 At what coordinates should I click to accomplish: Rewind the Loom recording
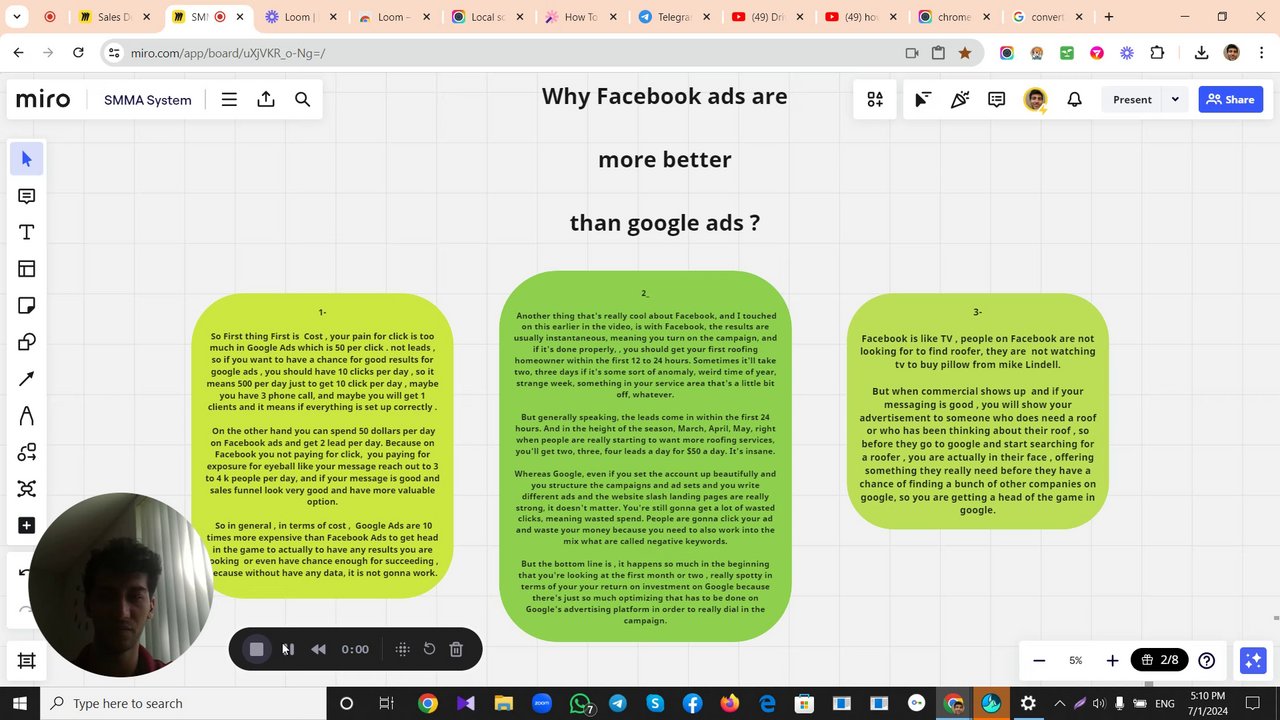pyautogui.click(x=318, y=649)
